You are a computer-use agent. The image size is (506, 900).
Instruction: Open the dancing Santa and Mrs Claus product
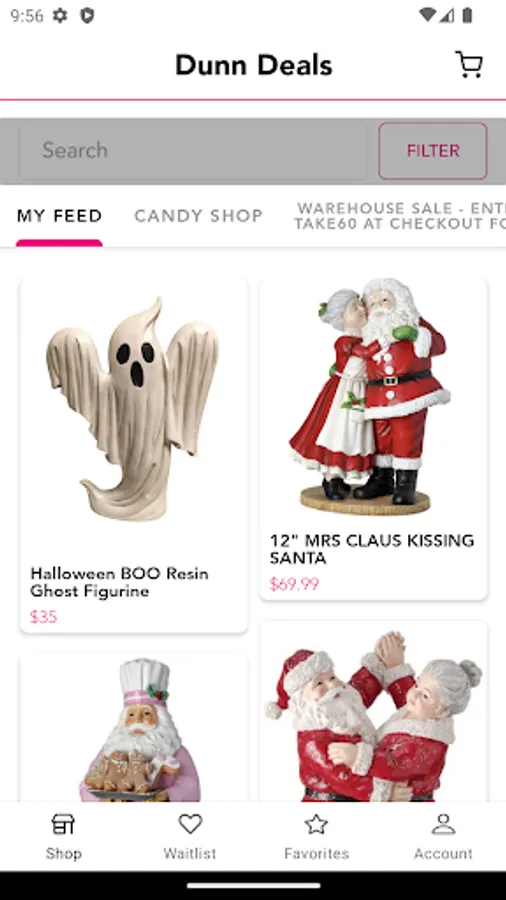click(373, 712)
